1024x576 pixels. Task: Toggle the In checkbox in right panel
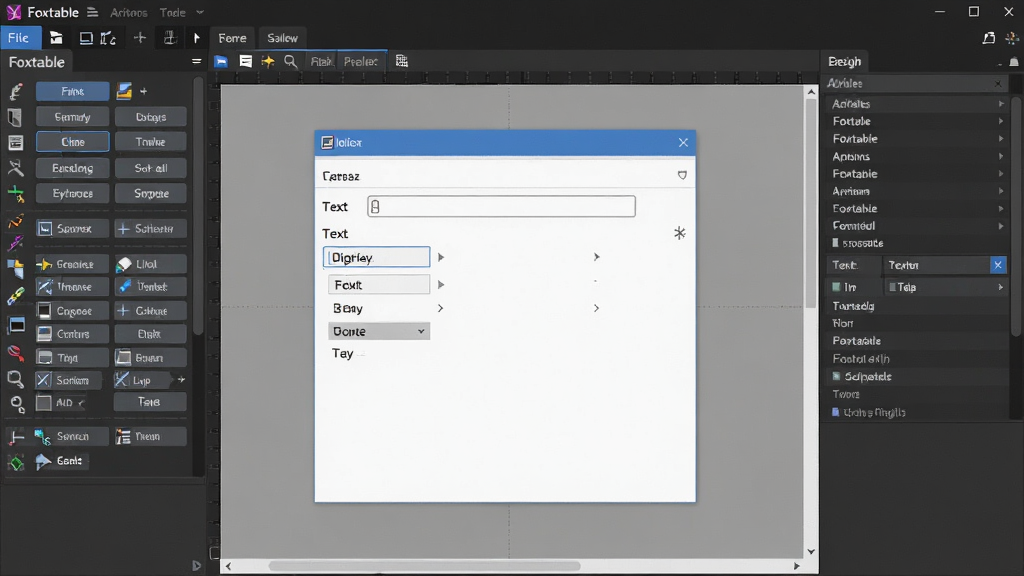[836, 287]
